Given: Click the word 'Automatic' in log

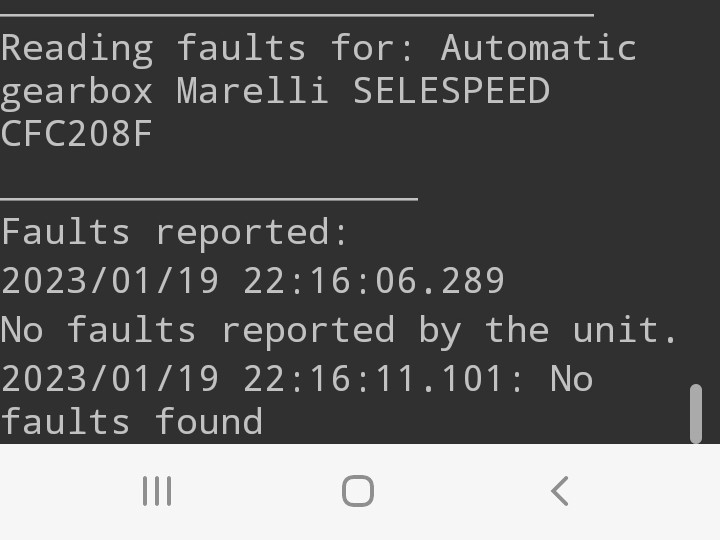Looking at the screenshot, I should [539, 47].
